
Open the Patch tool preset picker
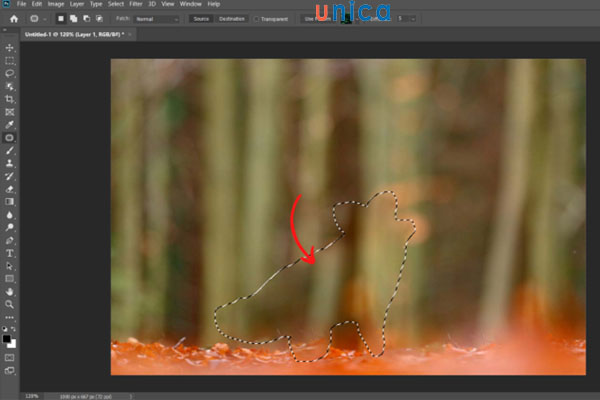click(39, 19)
